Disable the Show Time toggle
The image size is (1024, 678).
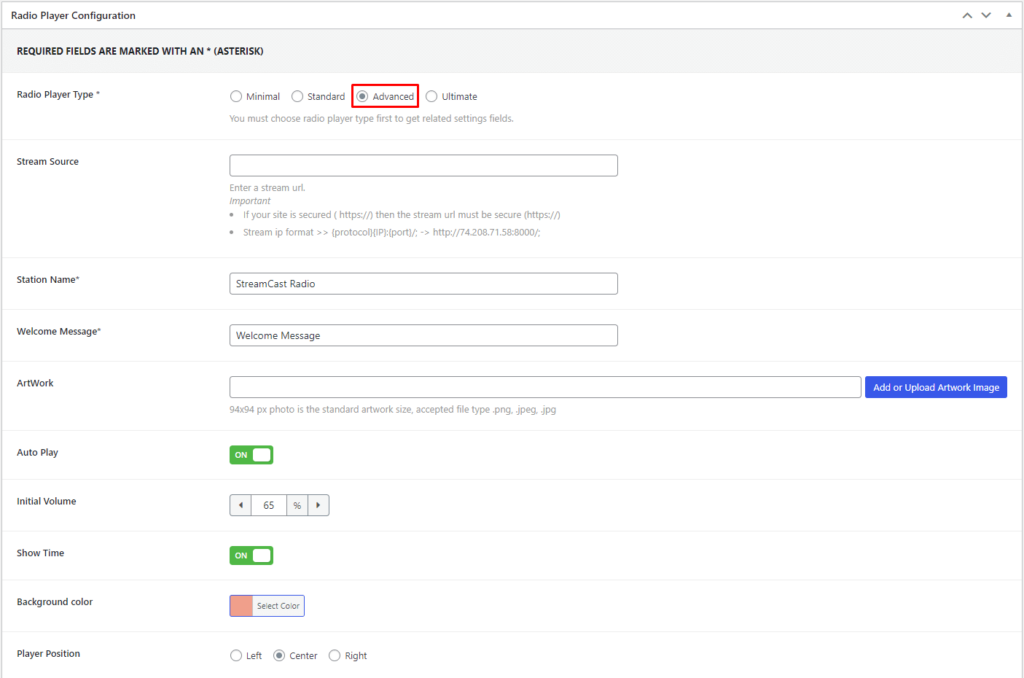click(x=250, y=555)
